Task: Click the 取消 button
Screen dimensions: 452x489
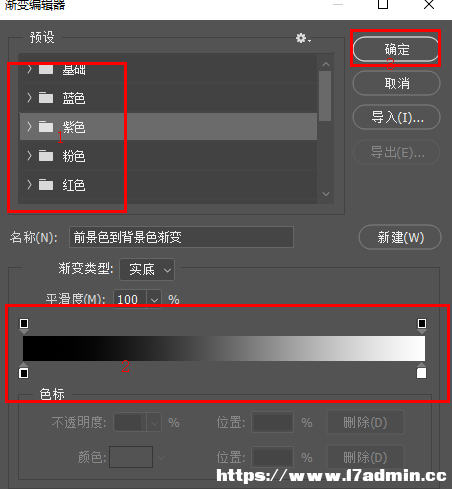Action: [x=396, y=83]
